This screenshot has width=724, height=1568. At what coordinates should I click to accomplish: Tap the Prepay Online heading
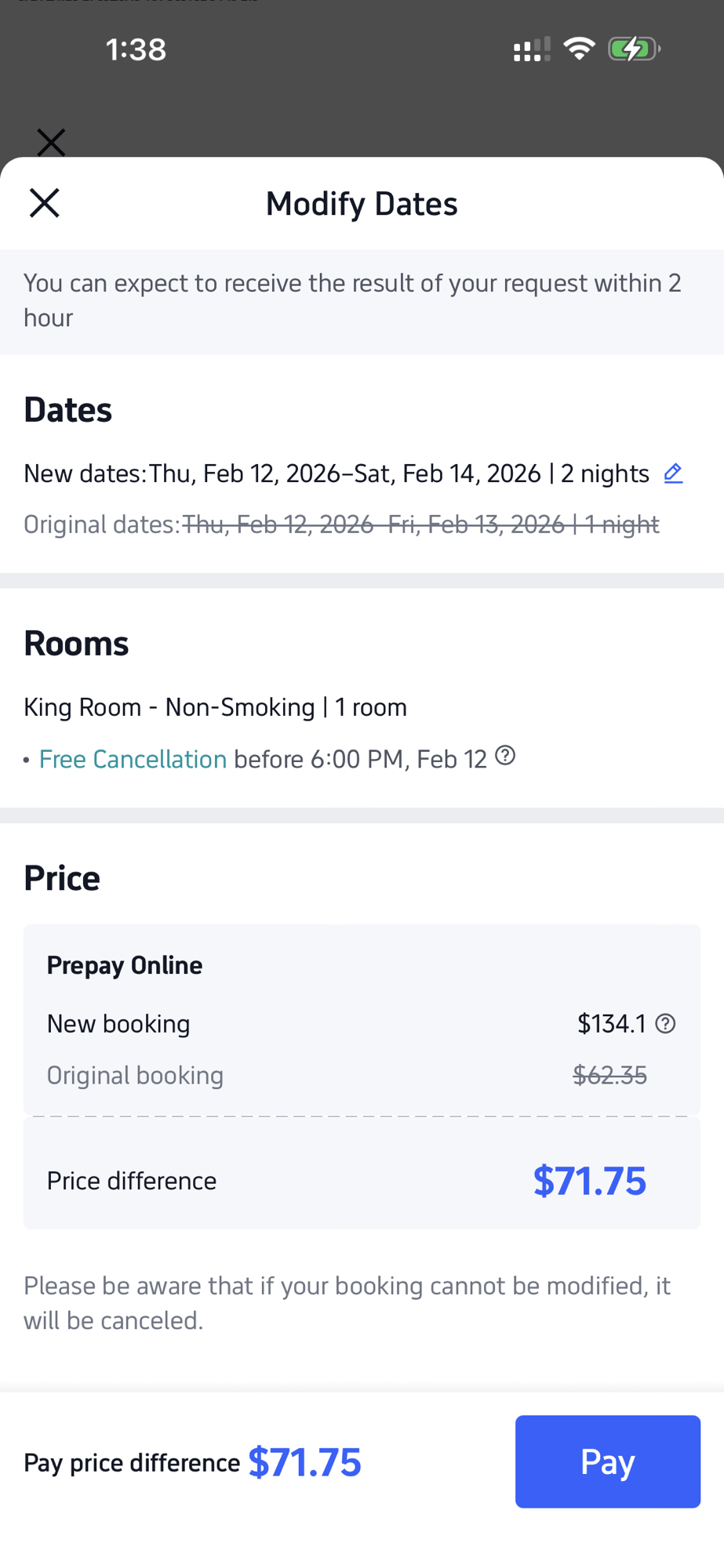pos(125,965)
